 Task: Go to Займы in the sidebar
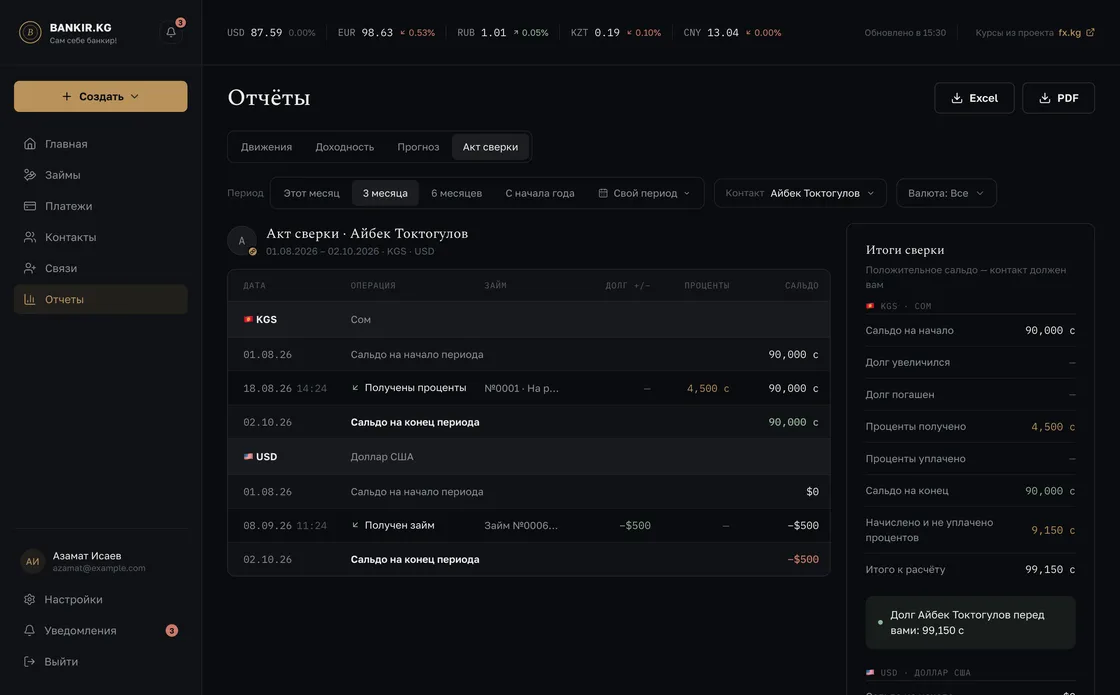tap(101, 175)
